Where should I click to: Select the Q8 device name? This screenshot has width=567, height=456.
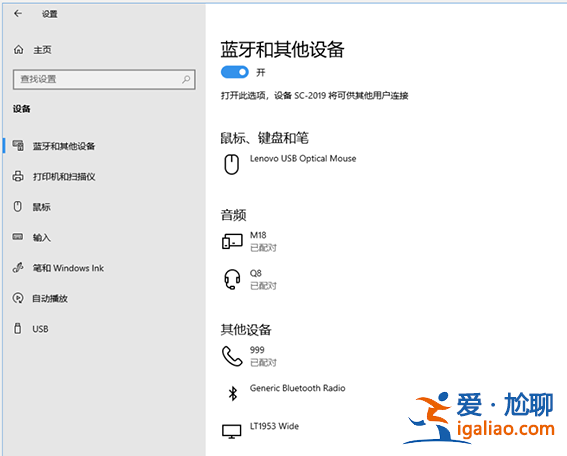tap(255, 273)
